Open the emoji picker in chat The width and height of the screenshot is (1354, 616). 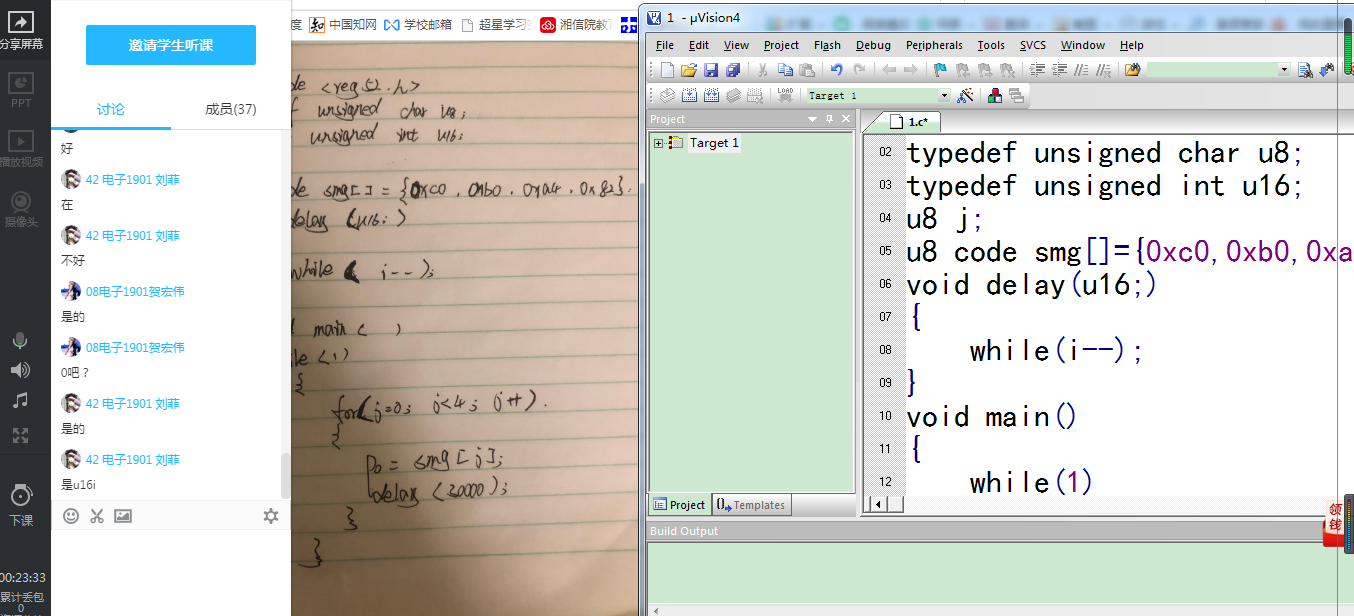(71, 516)
